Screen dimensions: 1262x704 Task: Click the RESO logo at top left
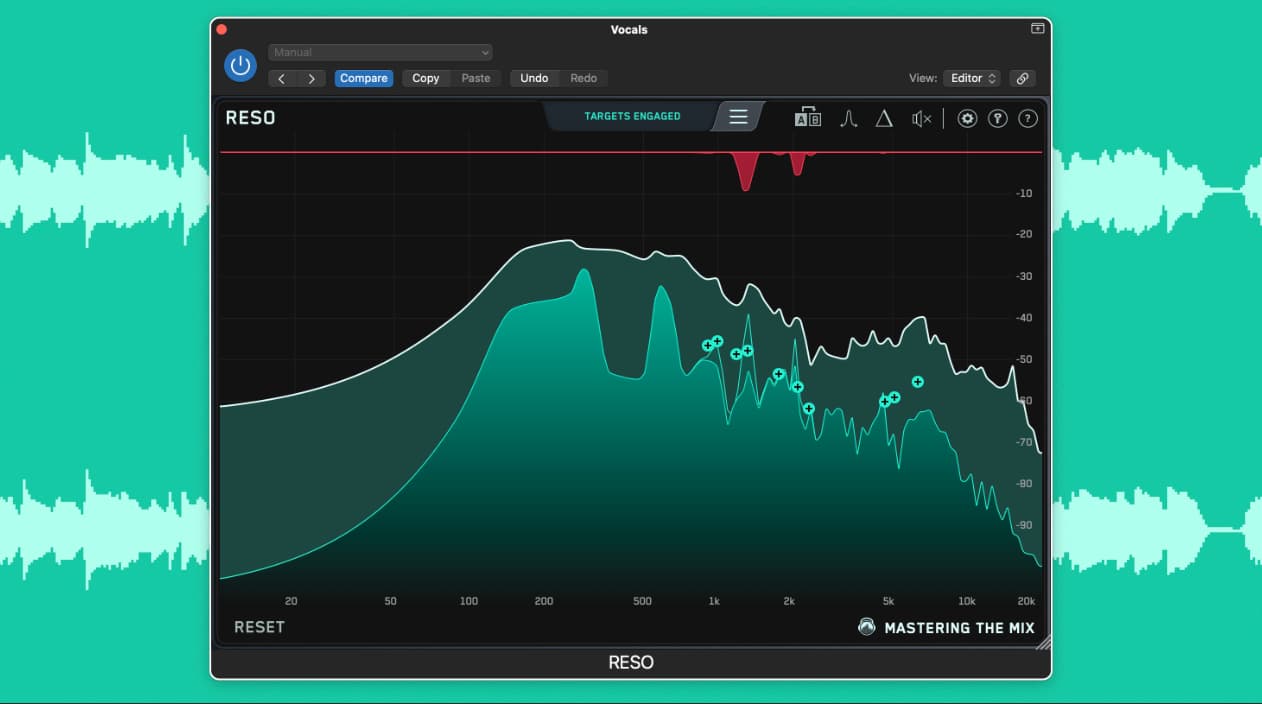pyautogui.click(x=250, y=117)
